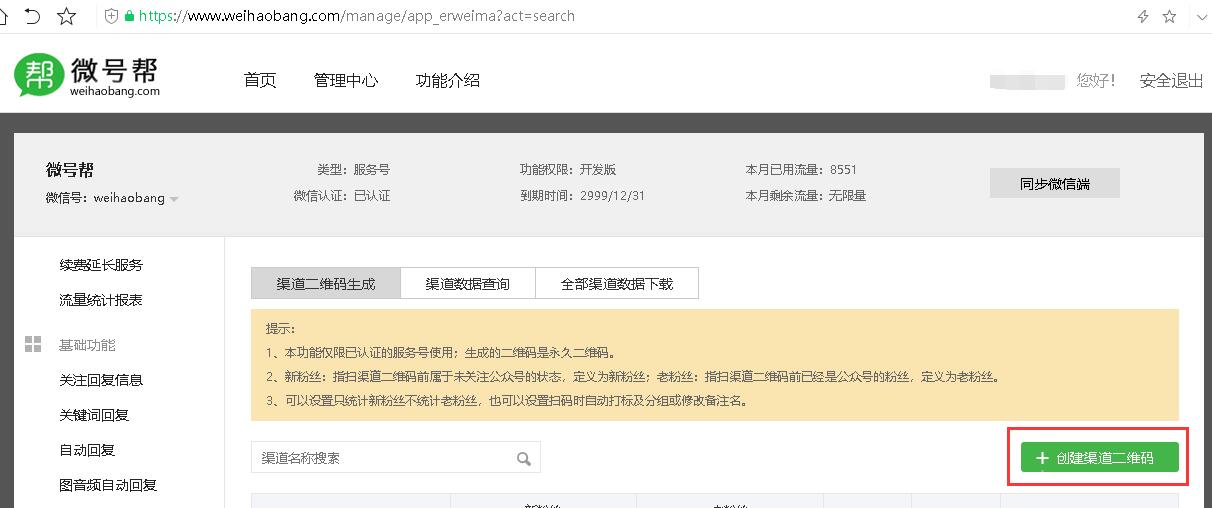
Task: Open 自动回复 in sidebar
Action: tap(87, 450)
